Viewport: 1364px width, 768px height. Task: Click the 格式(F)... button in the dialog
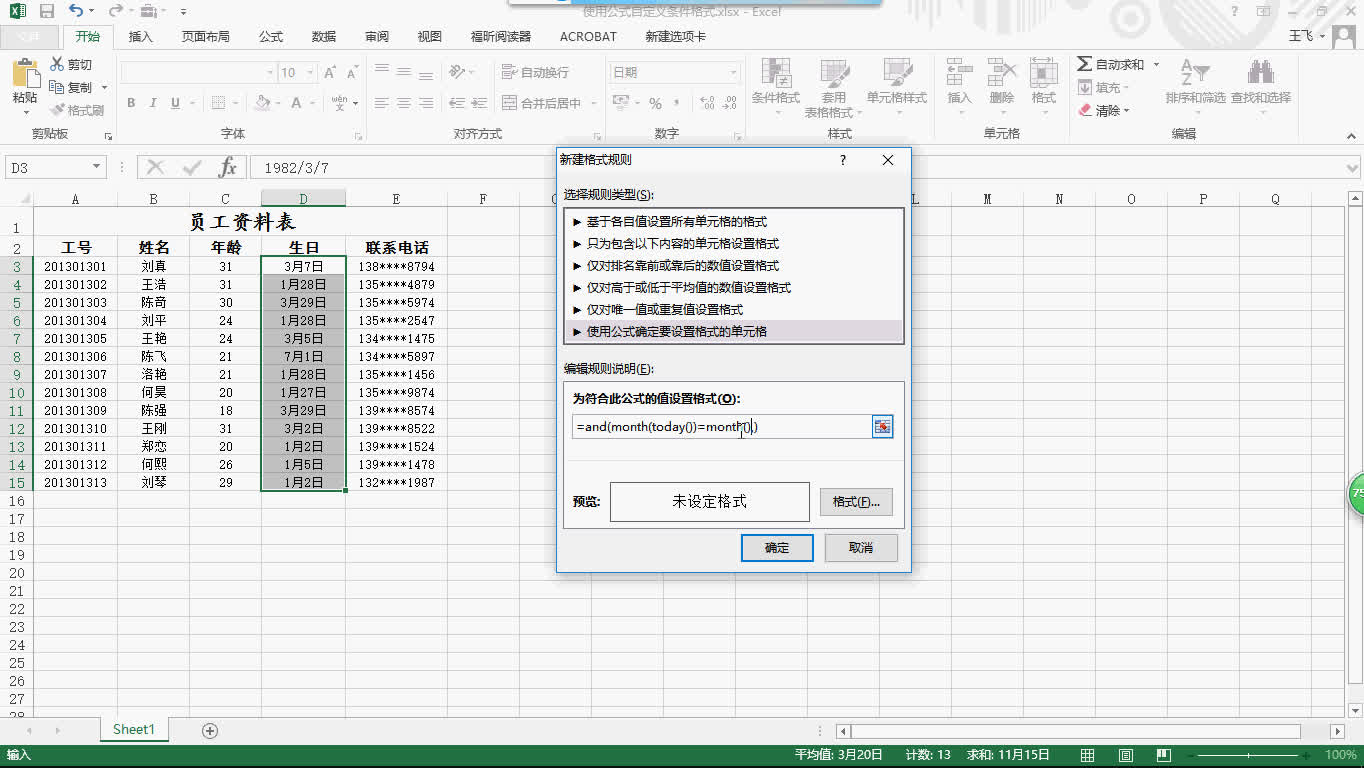855,502
